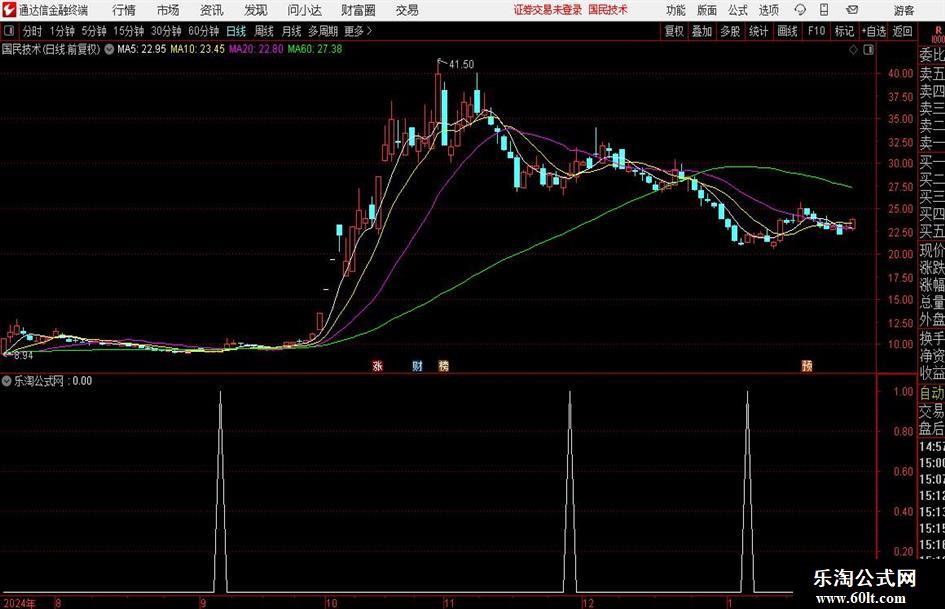
Task: Open the 交易 menu
Action: pos(407,10)
